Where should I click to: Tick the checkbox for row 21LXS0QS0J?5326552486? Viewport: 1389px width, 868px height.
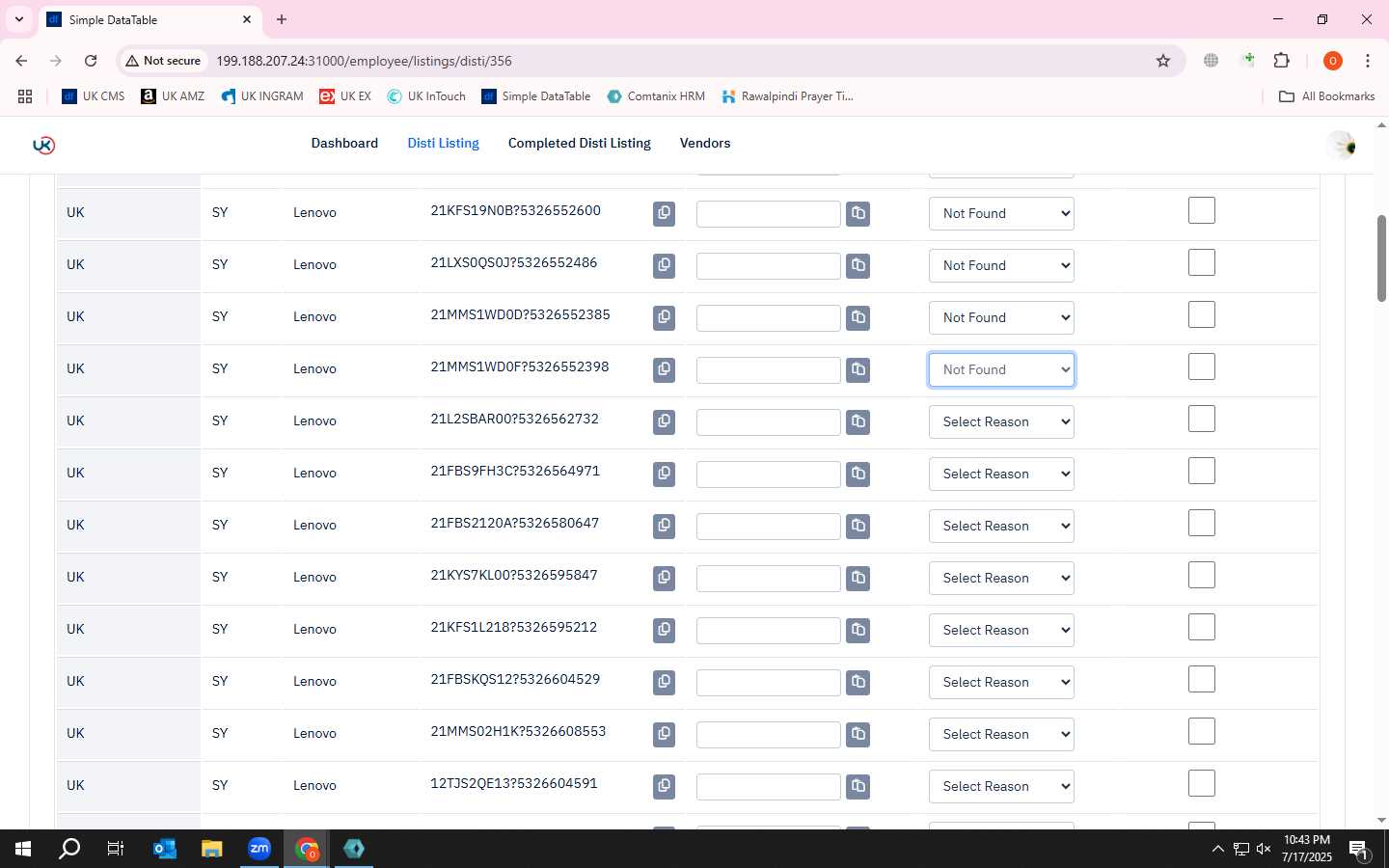pyautogui.click(x=1202, y=262)
